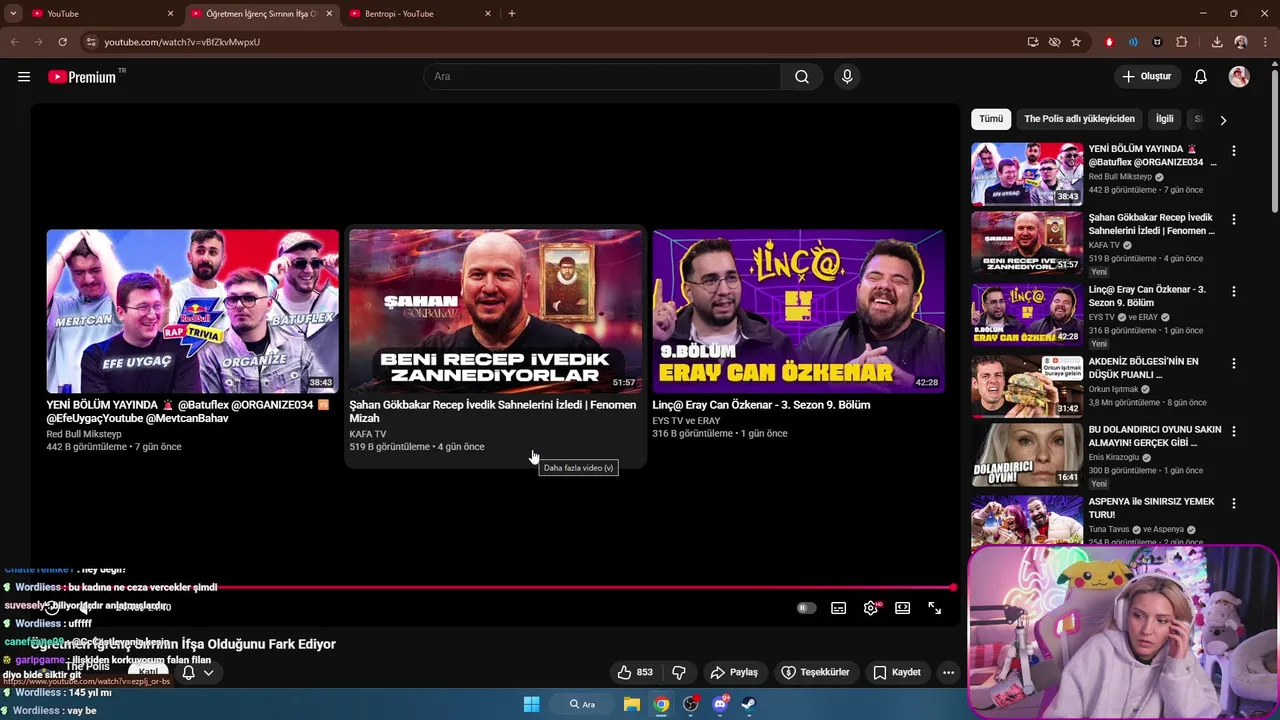This screenshot has width=1280, height=720.
Task: Toggle subtitles on the video player
Action: (839, 608)
